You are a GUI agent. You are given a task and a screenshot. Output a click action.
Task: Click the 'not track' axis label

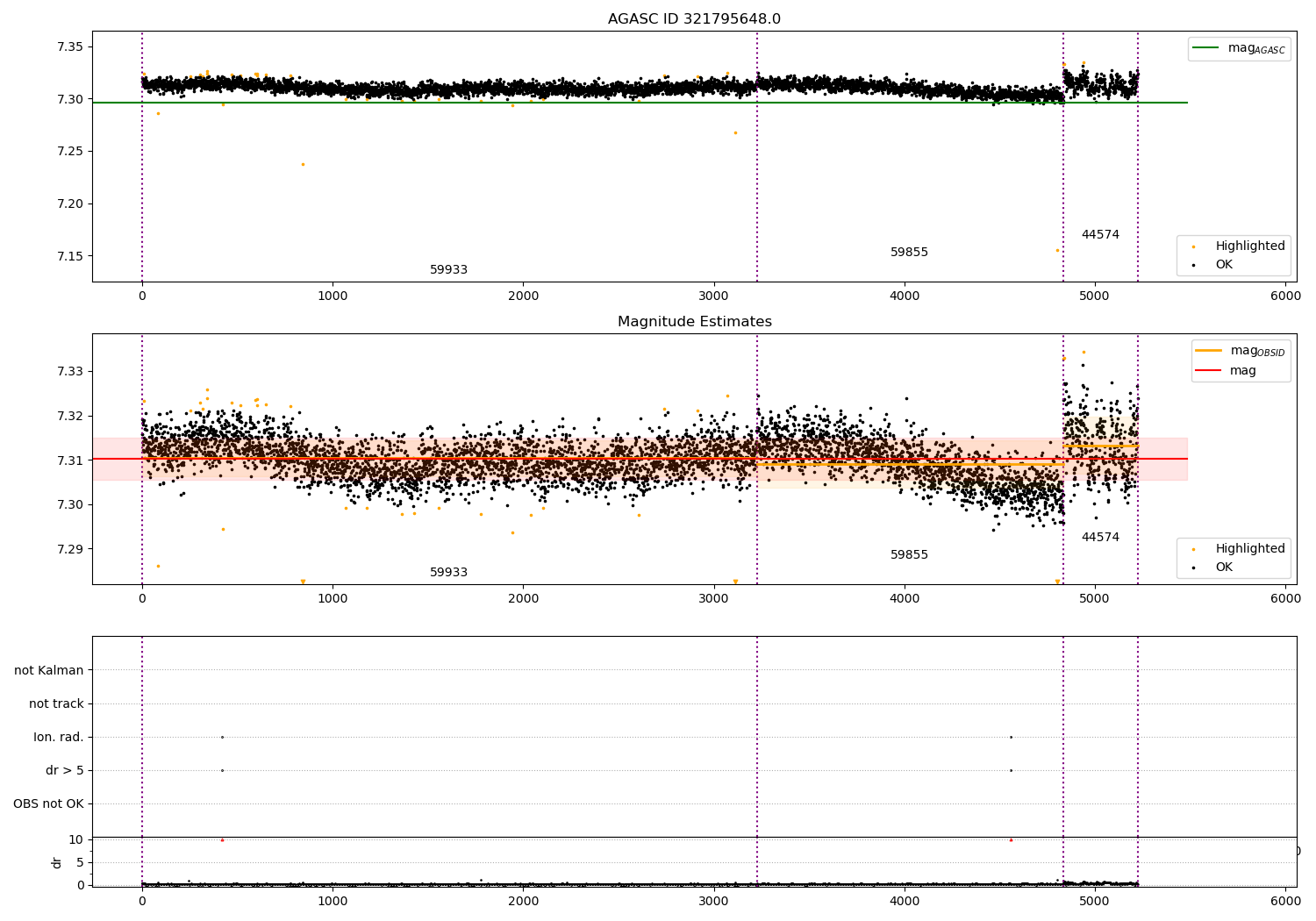56,703
